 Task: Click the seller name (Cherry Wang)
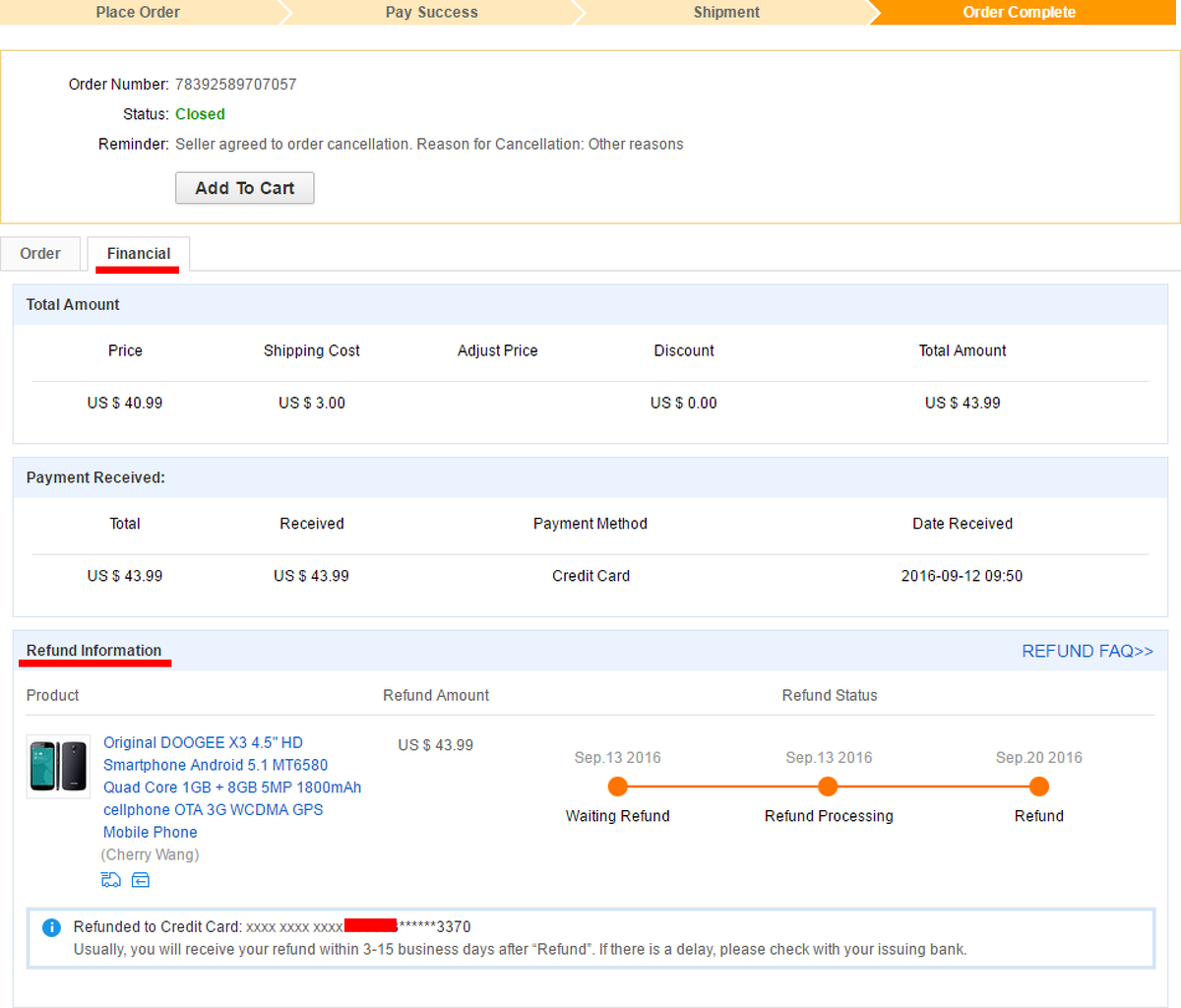(x=150, y=854)
